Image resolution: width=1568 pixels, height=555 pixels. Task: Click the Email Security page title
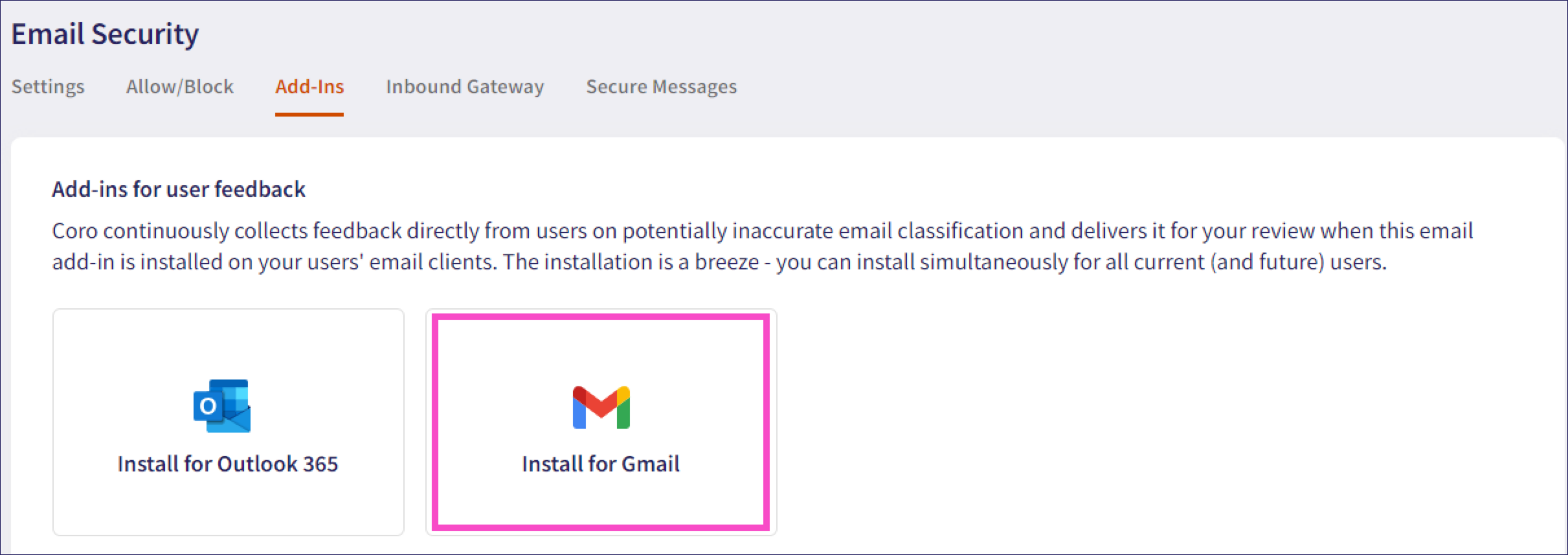(x=104, y=34)
